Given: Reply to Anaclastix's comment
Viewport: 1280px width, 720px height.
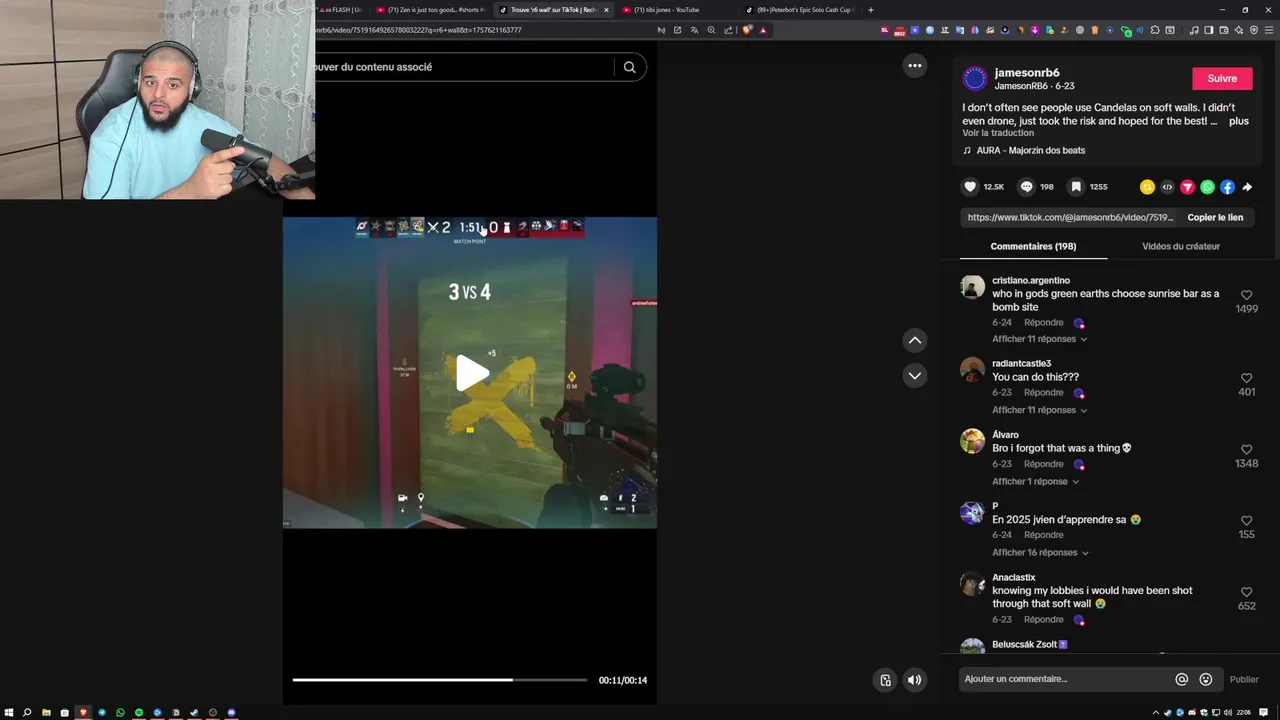Looking at the screenshot, I should pos(1043,620).
